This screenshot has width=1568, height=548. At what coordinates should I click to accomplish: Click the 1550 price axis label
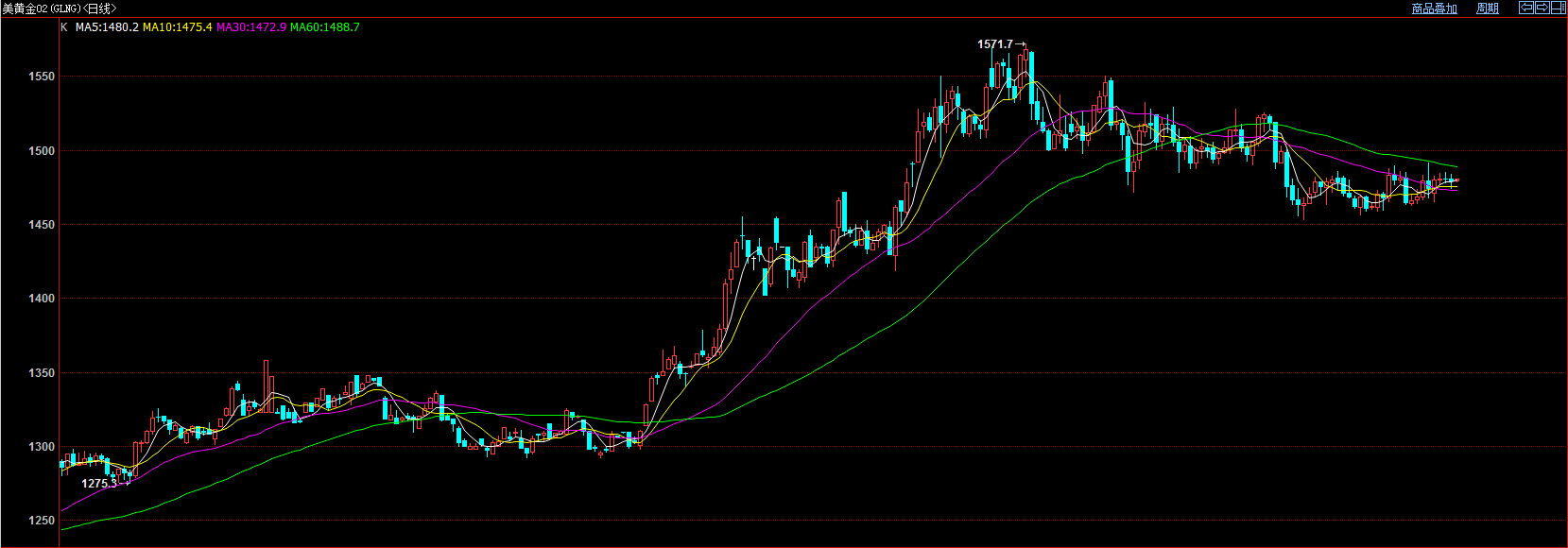42,77
